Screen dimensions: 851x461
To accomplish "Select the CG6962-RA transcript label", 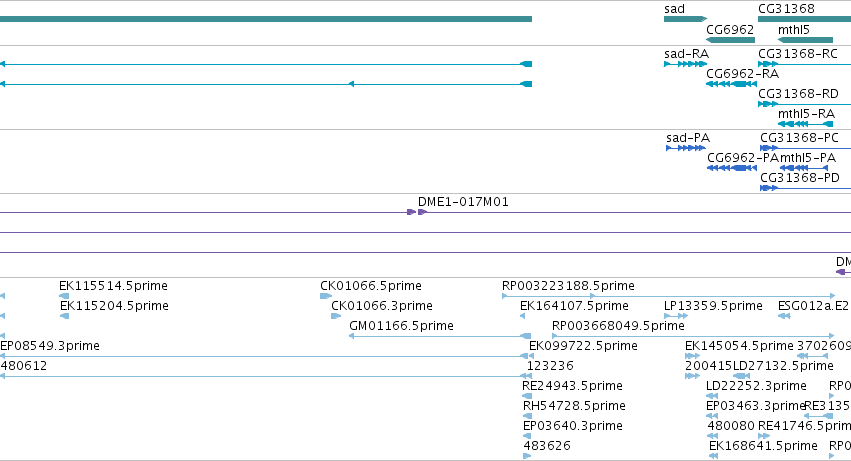I will pos(742,73).
